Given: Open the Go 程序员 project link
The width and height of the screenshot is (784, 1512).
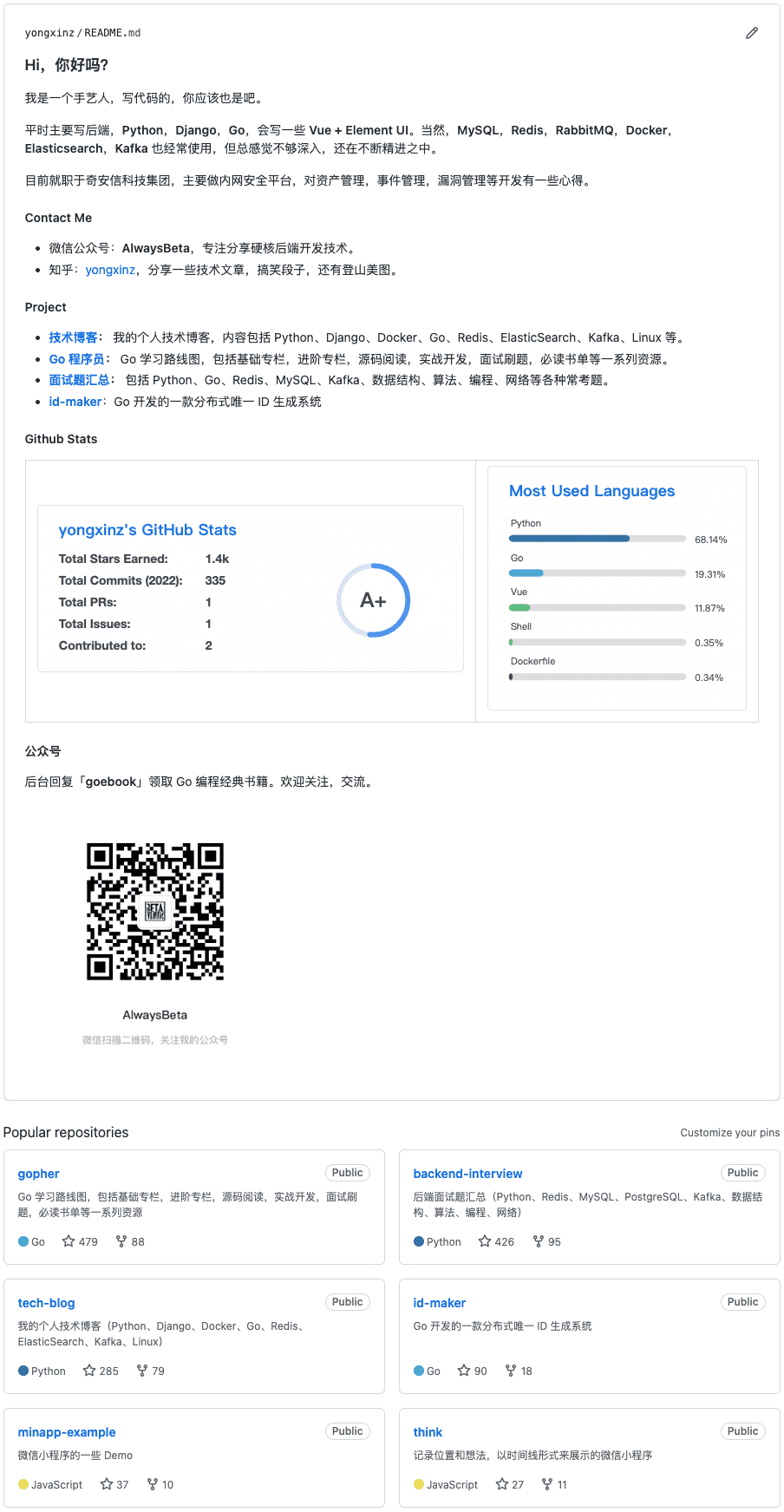Looking at the screenshot, I should click(77, 359).
